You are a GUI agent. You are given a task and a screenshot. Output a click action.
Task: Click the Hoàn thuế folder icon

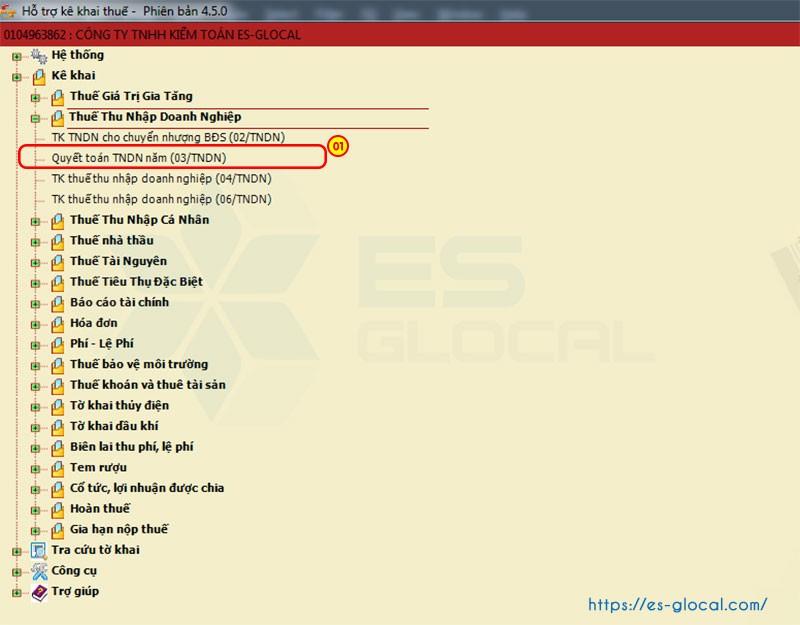(58, 510)
